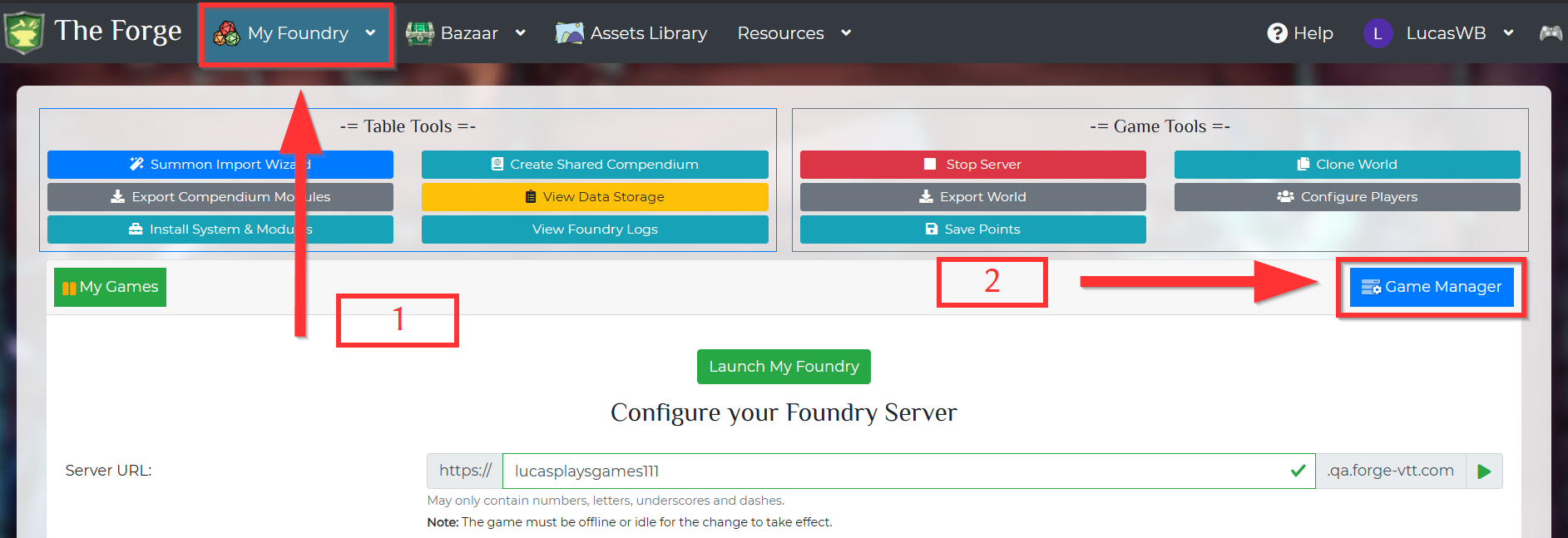Screen dimensions: 1568x538
Task: Click the users icon on Configure Players
Action: tap(1285, 196)
